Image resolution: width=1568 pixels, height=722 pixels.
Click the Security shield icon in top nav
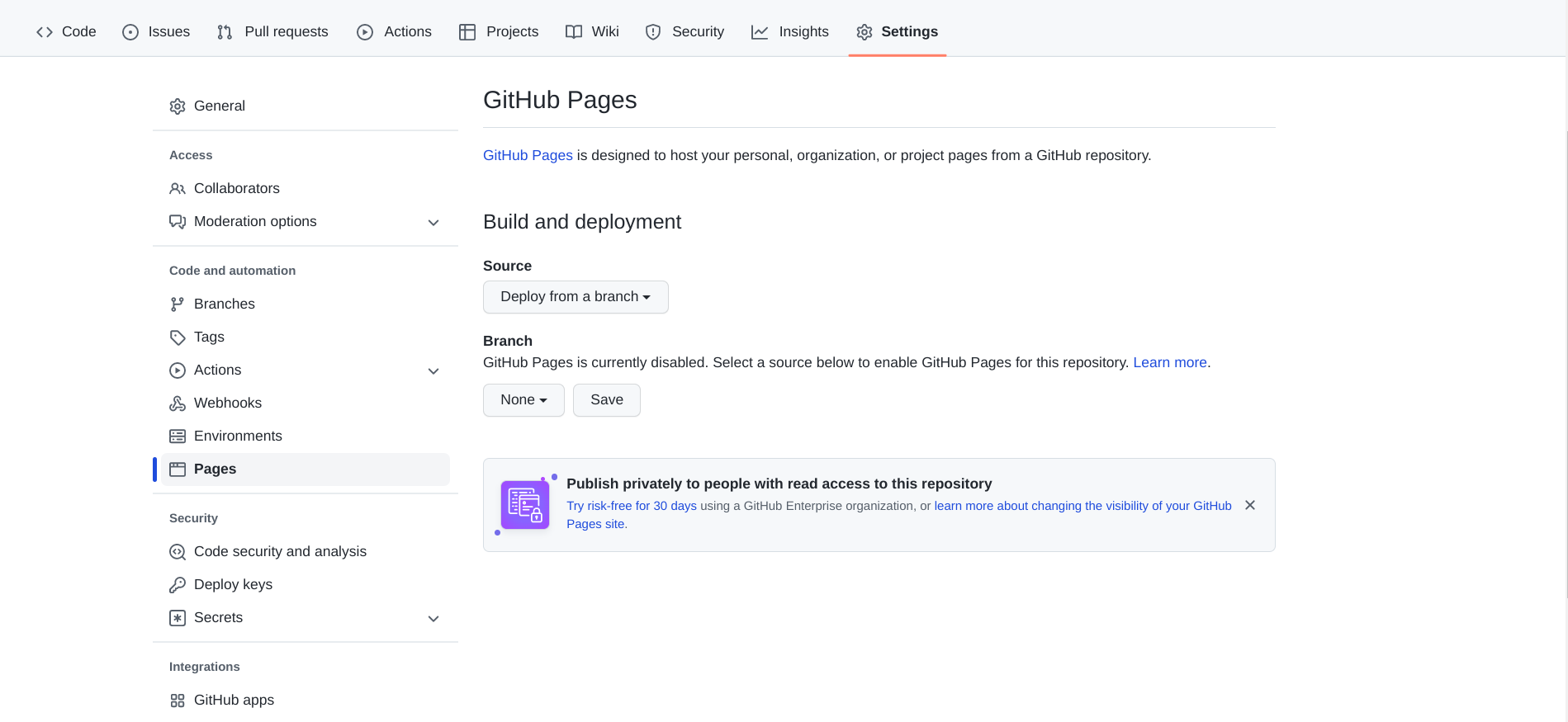(653, 32)
